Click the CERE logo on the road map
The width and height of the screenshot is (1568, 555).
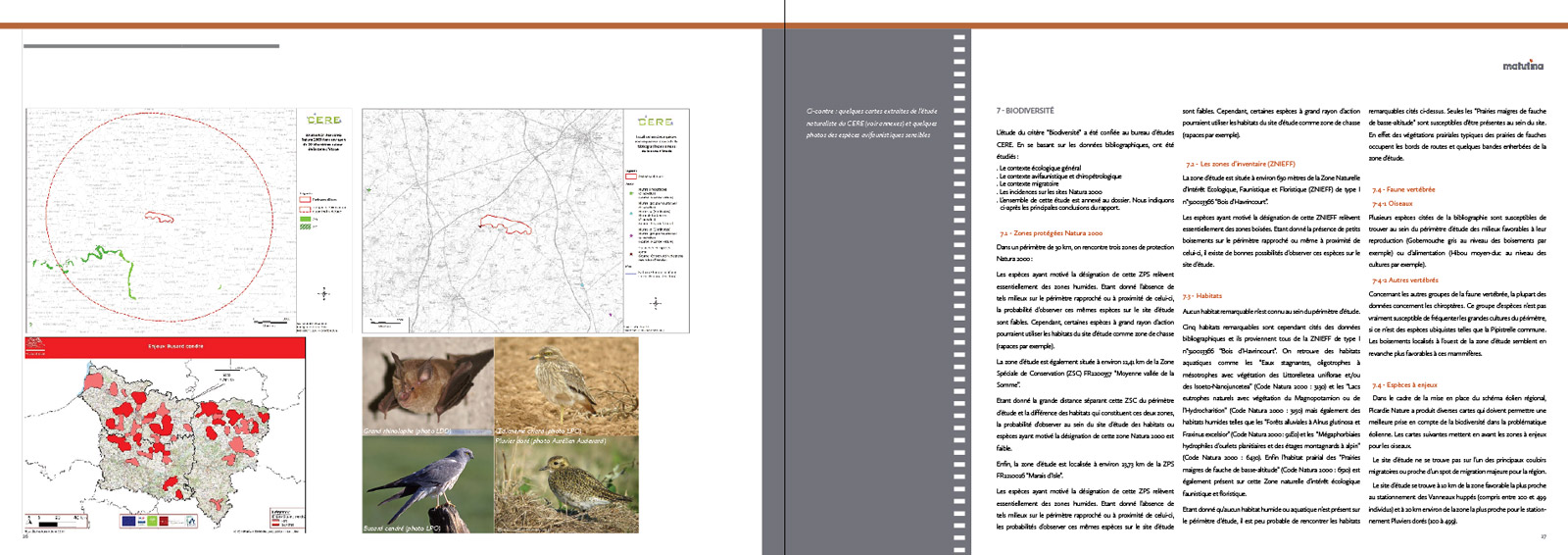656,122
